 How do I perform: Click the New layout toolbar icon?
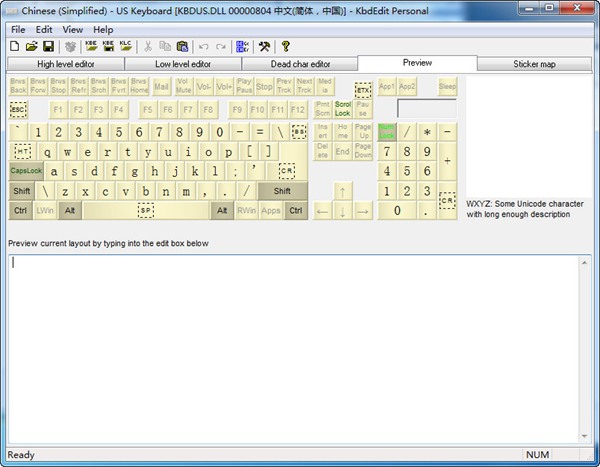[15, 46]
